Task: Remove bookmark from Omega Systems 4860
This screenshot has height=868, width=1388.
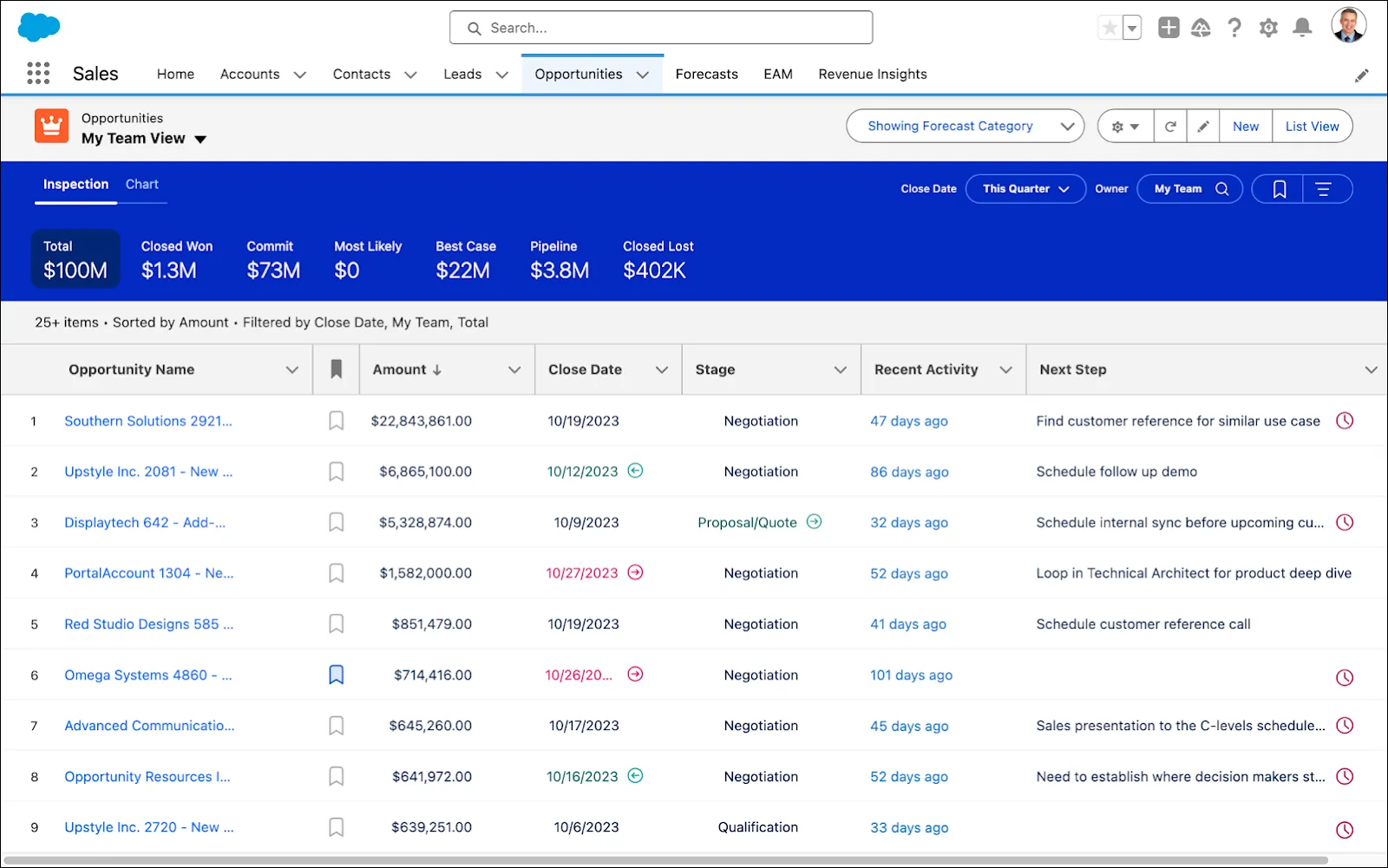Action: [337, 675]
